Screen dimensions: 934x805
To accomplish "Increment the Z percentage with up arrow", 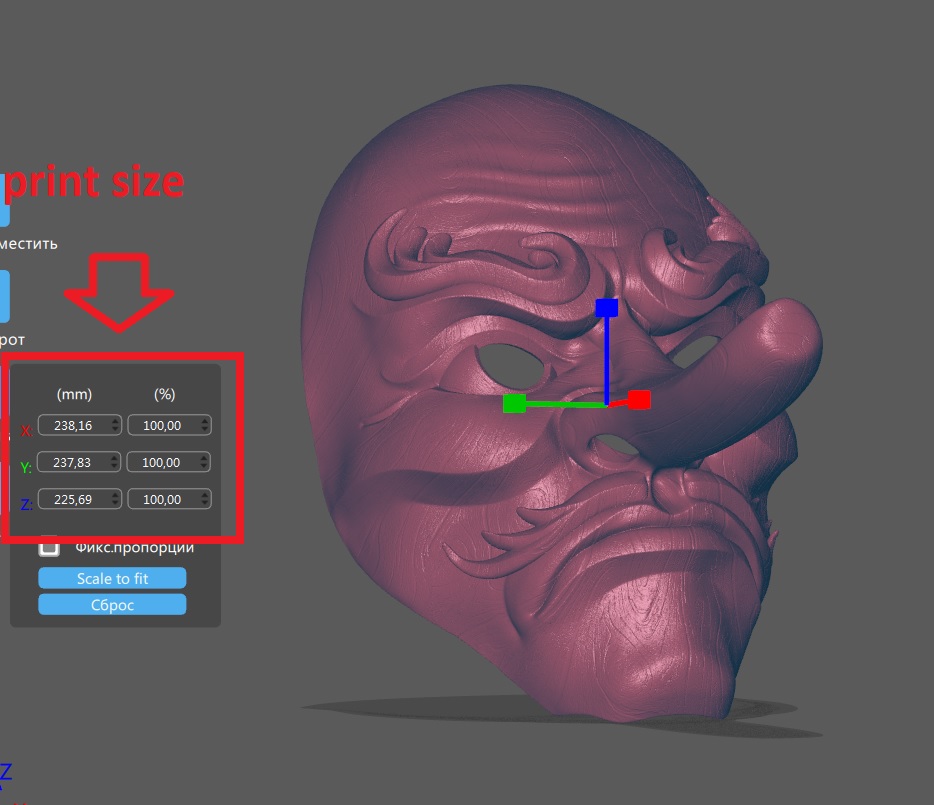I will coord(205,494).
